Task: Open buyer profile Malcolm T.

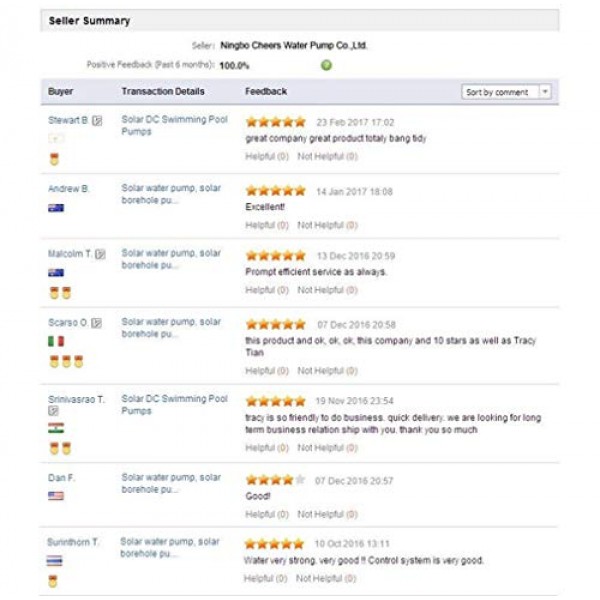Action: point(70,254)
